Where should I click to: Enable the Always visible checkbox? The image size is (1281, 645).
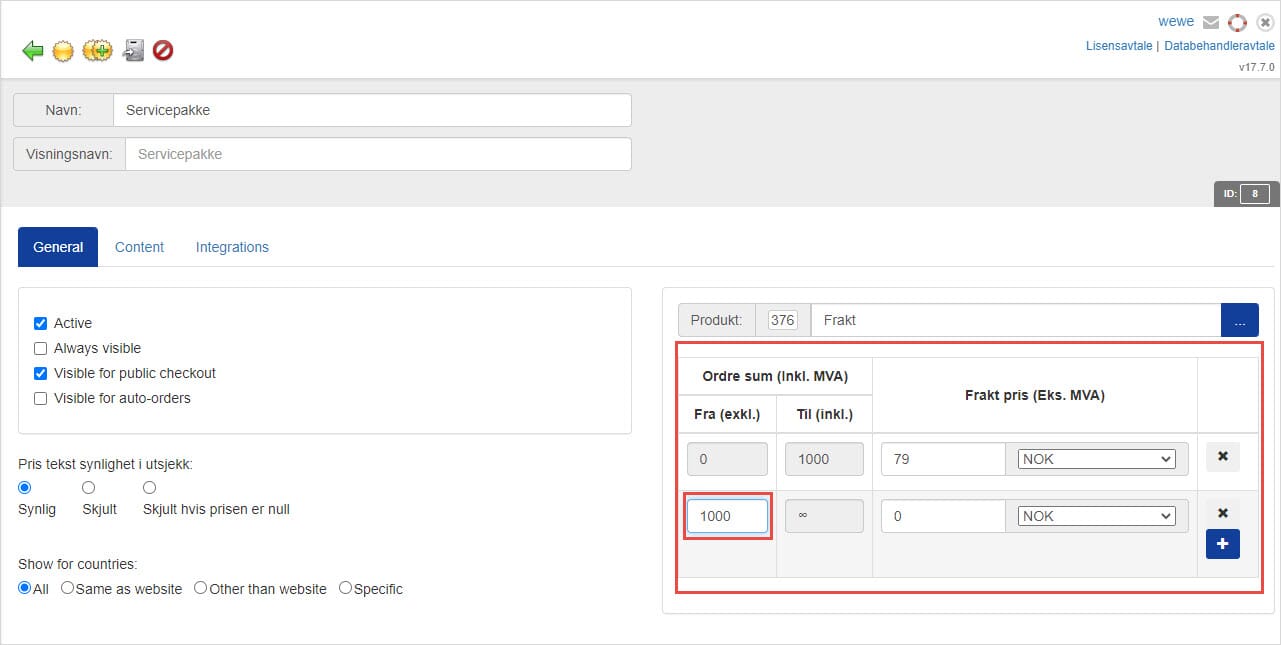pyautogui.click(x=41, y=348)
